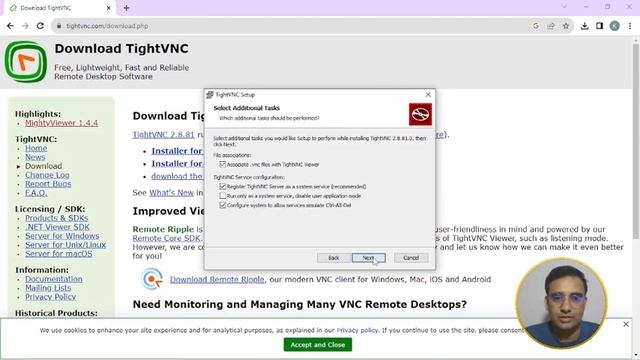Open the Chrome profile avatar

[615, 26]
